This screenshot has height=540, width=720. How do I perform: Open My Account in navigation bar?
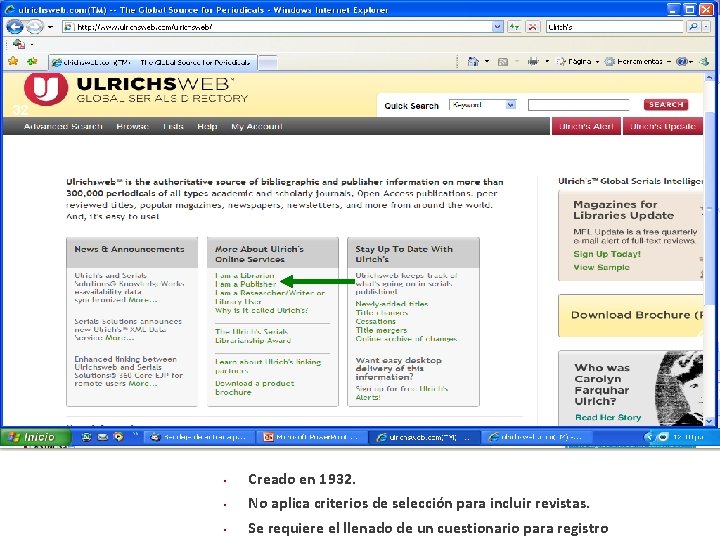[257, 126]
